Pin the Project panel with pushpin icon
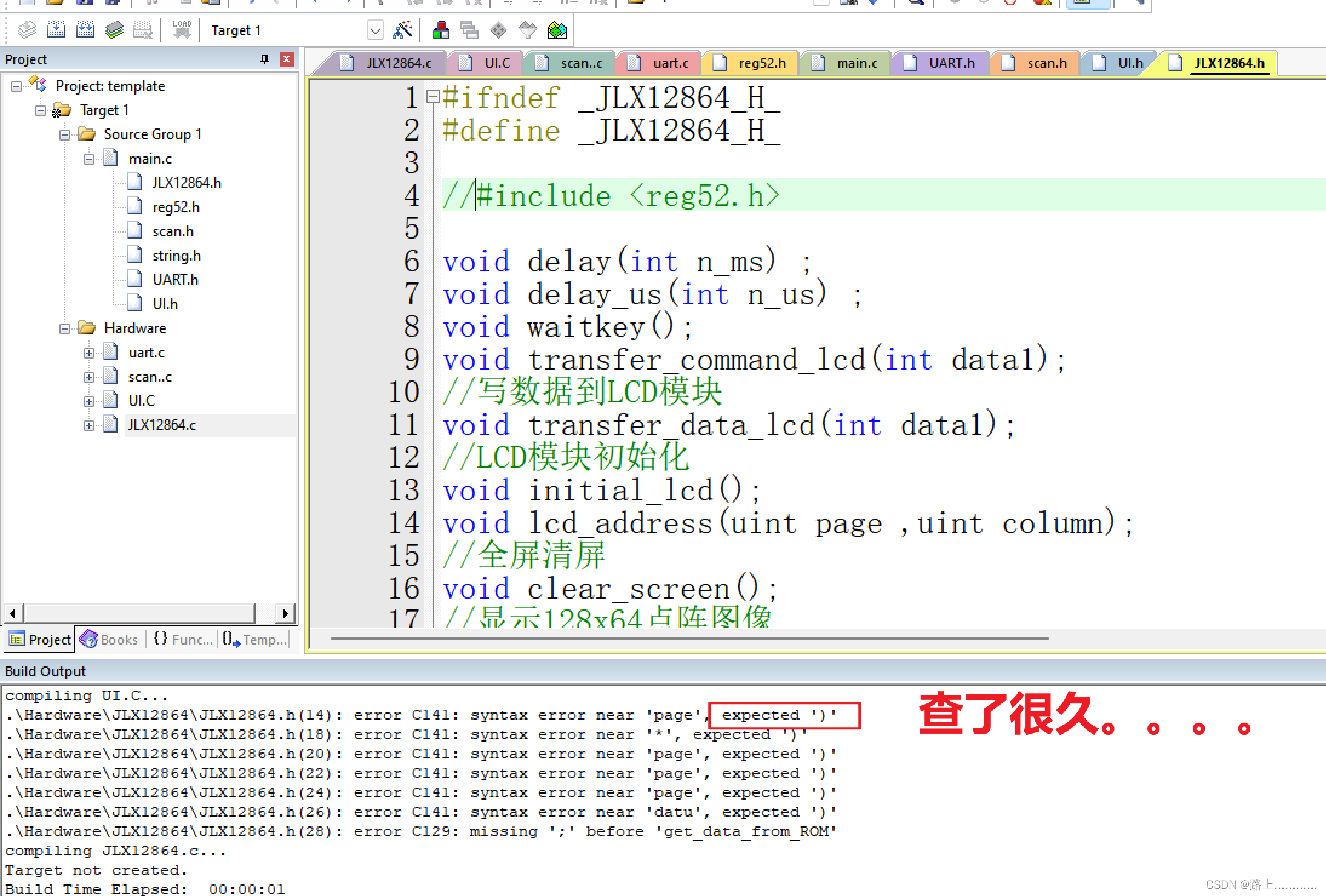The image size is (1326, 896). click(264, 59)
